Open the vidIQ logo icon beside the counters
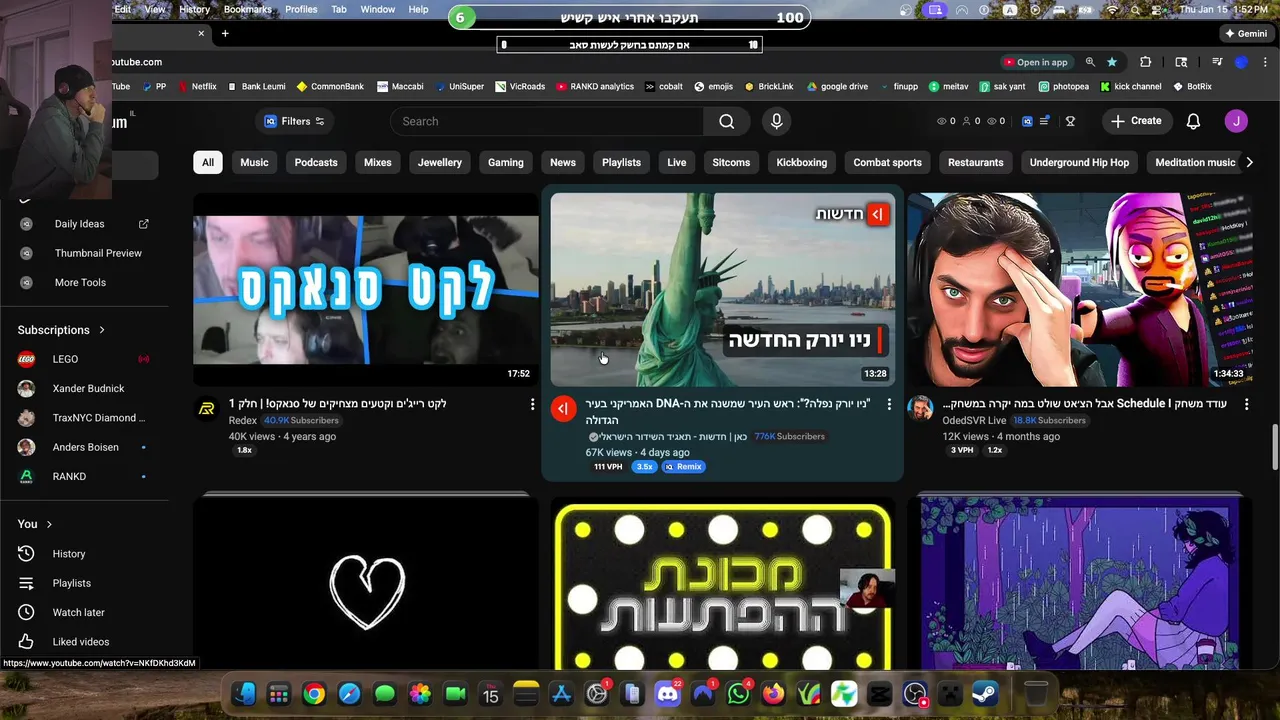This screenshot has height=720, width=1280. pos(1027,121)
